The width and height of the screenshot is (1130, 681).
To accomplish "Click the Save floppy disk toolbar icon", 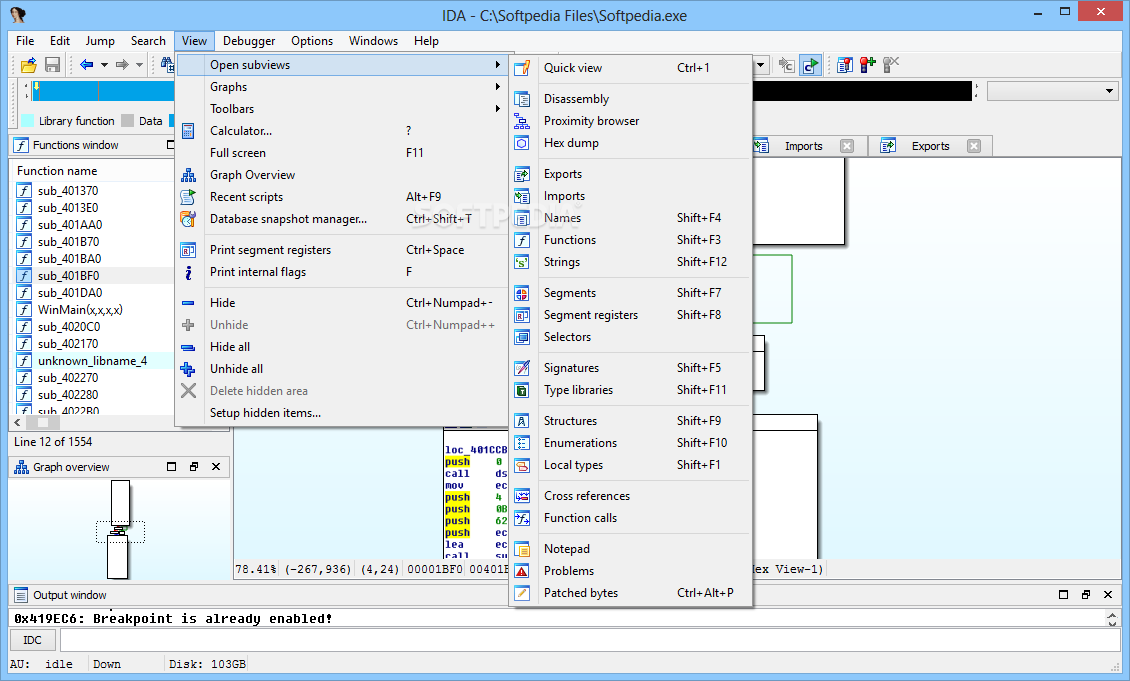I will point(52,65).
